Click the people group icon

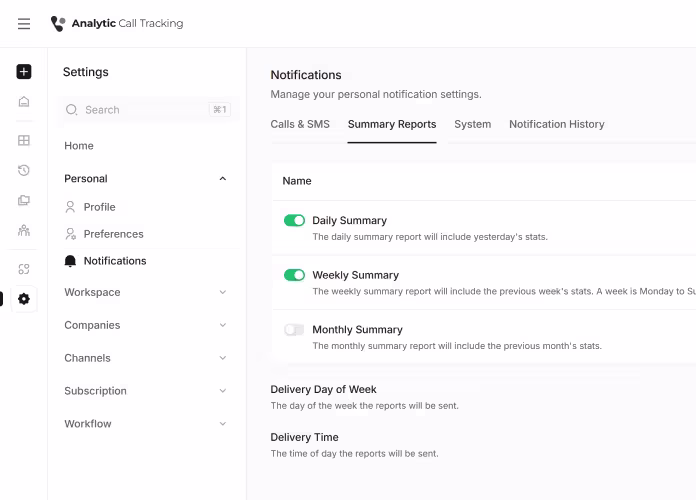coord(24,230)
